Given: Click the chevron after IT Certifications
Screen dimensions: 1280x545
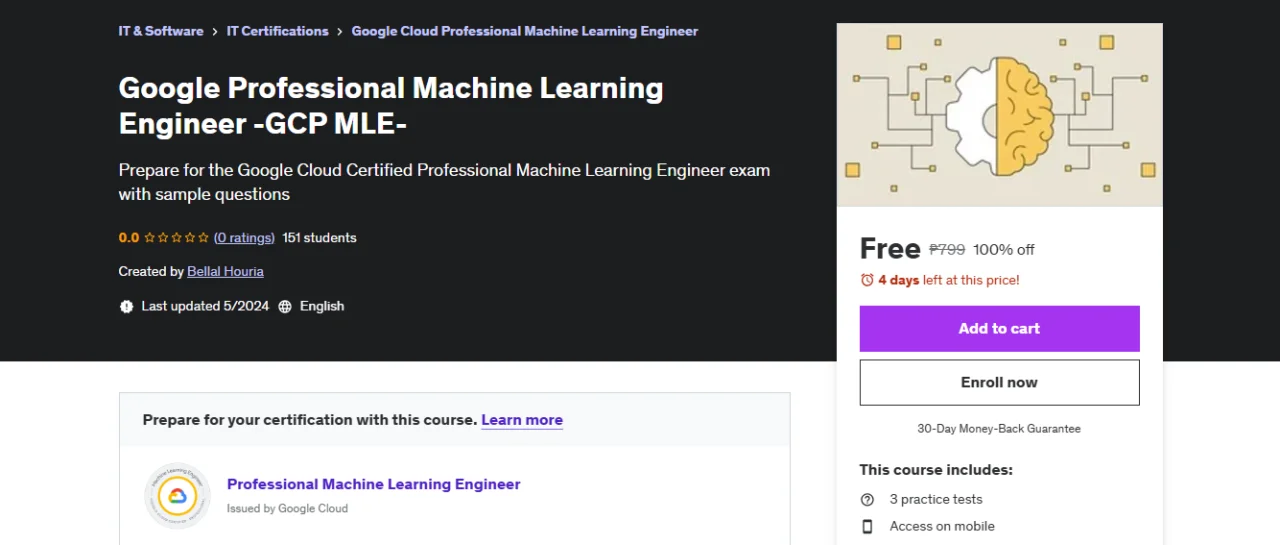Looking at the screenshot, I should [x=340, y=31].
